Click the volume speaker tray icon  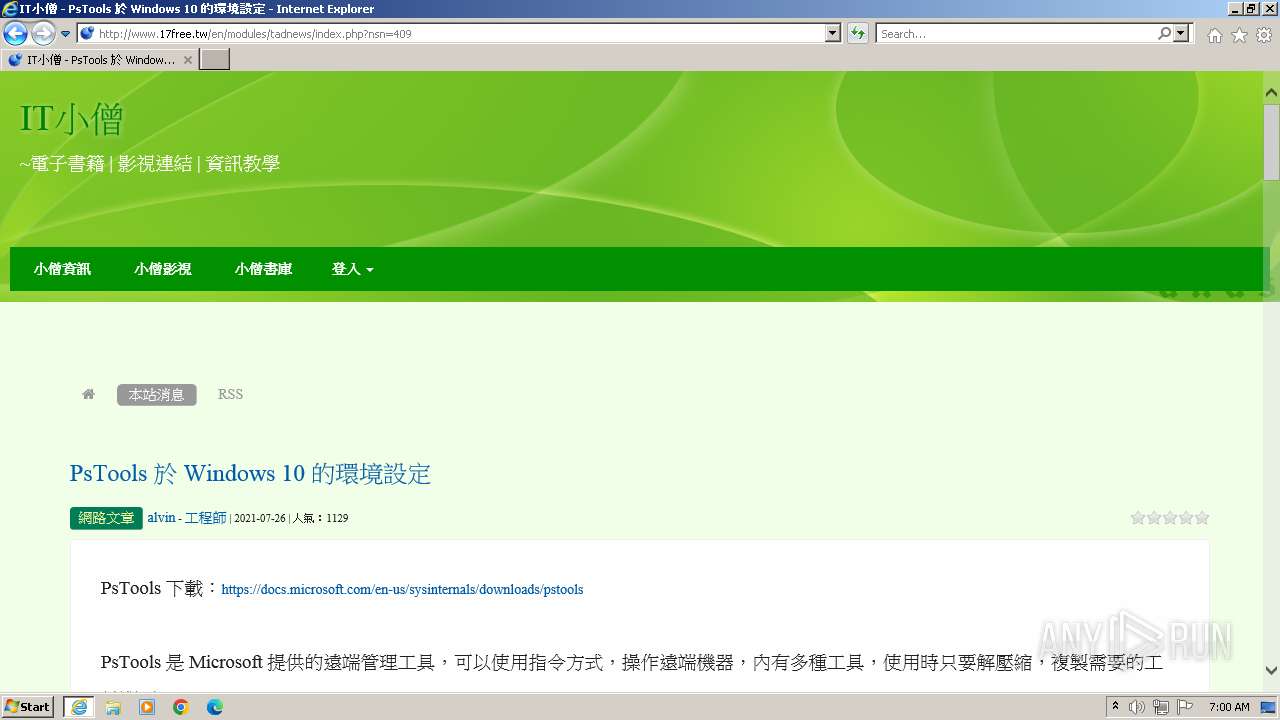tap(1137, 707)
